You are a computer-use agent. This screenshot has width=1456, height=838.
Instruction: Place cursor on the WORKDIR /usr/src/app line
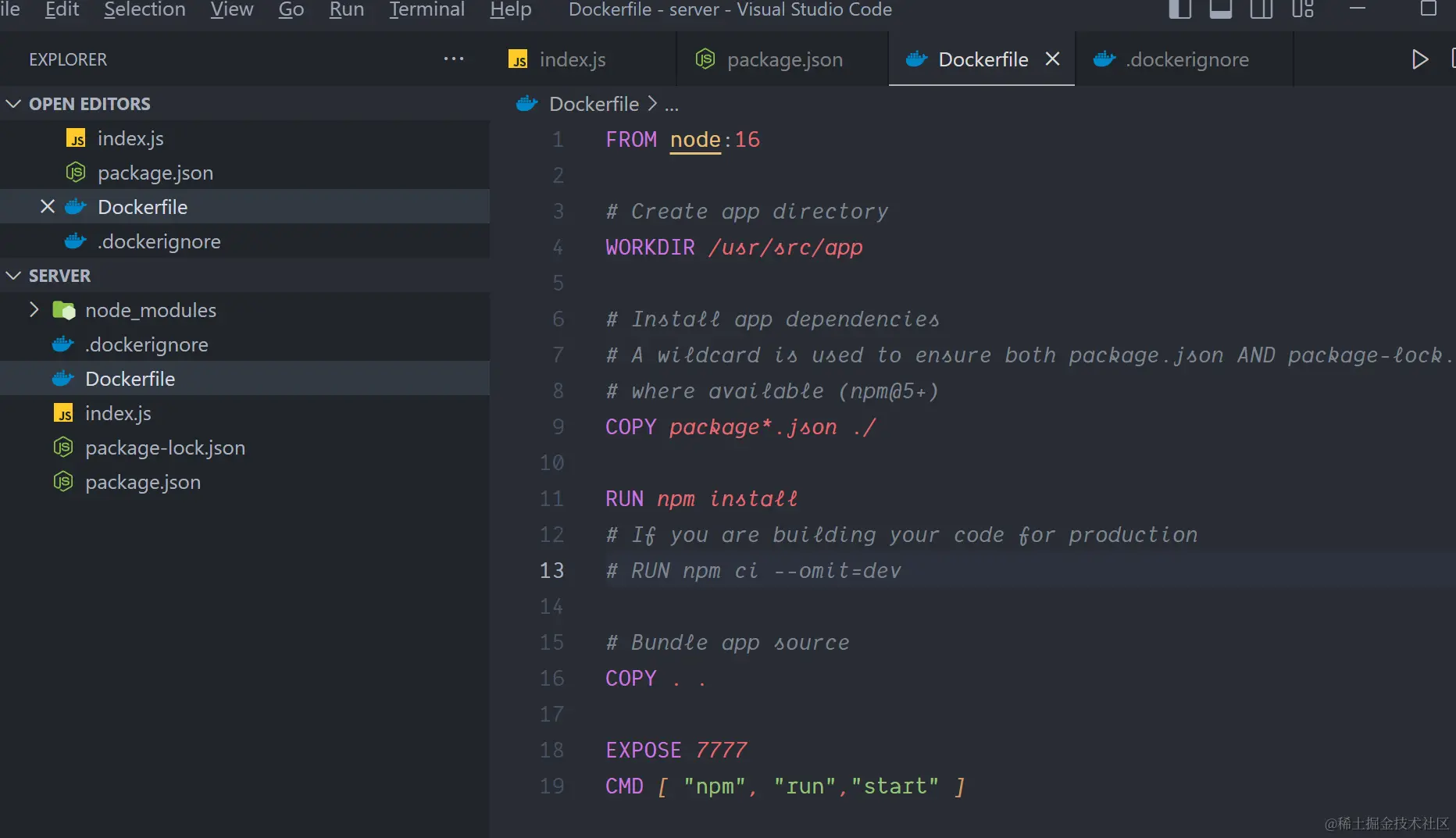point(734,248)
